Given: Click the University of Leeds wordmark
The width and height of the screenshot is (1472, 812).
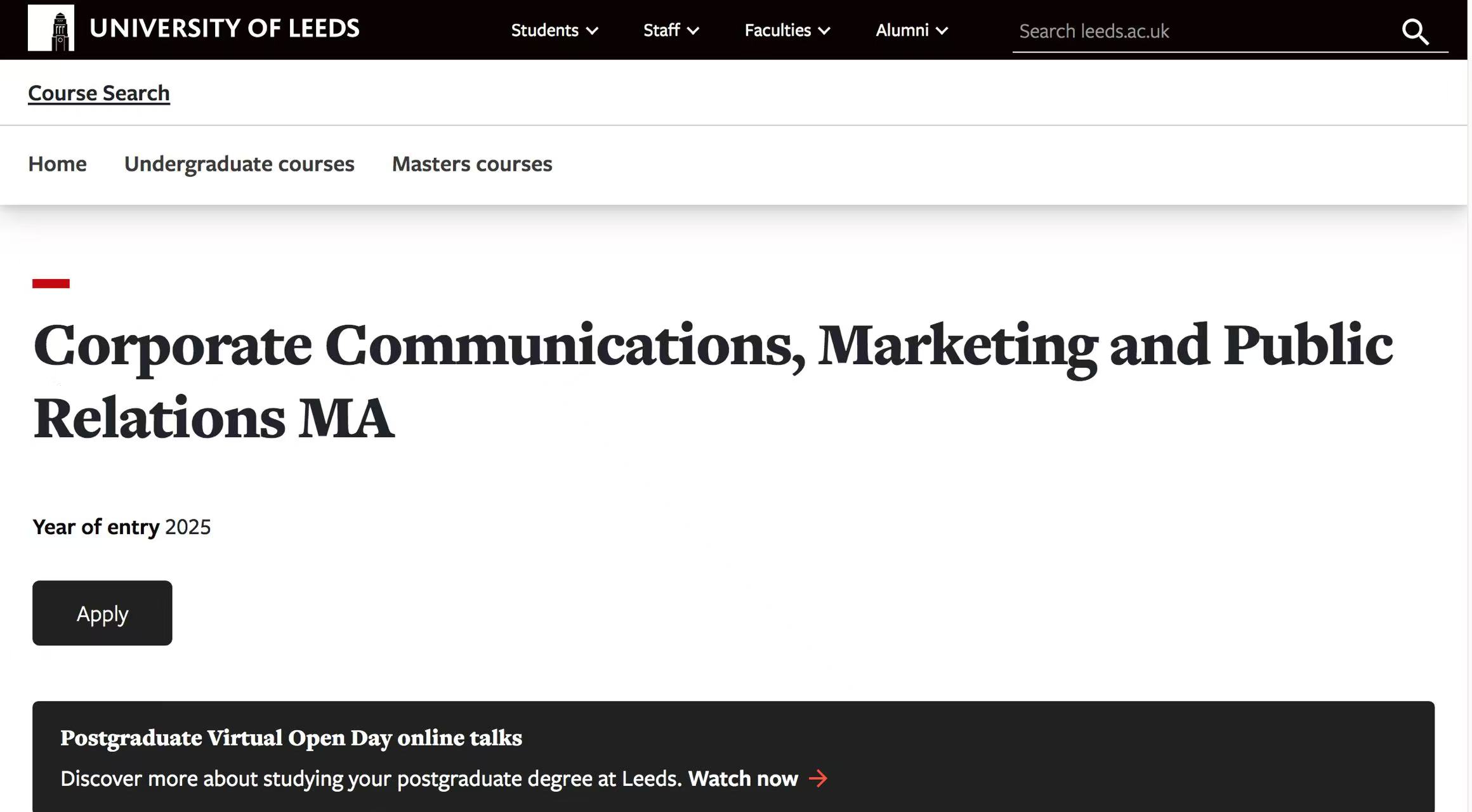Looking at the screenshot, I should (x=224, y=29).
